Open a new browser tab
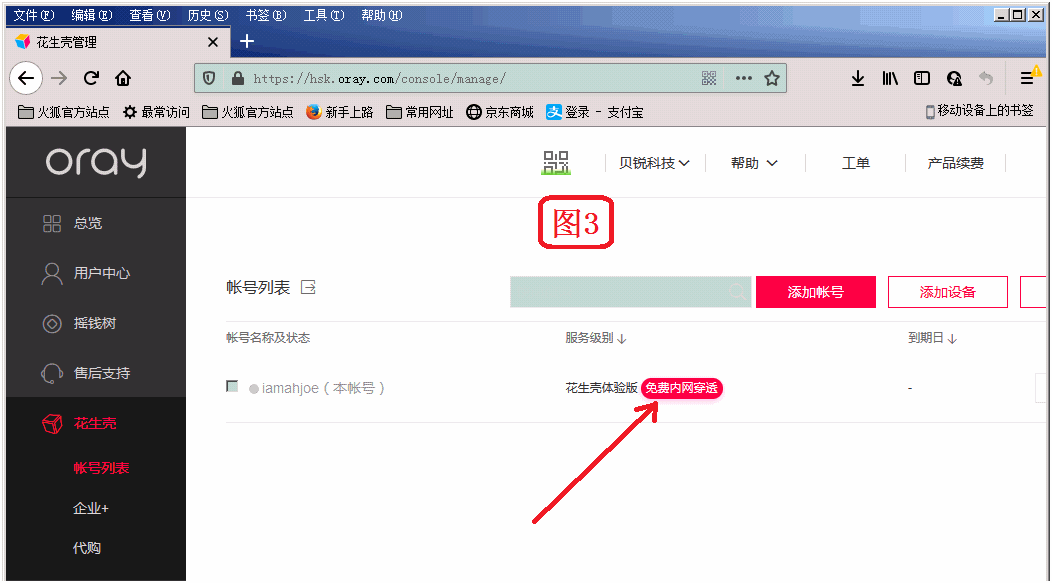 [247, 42]
